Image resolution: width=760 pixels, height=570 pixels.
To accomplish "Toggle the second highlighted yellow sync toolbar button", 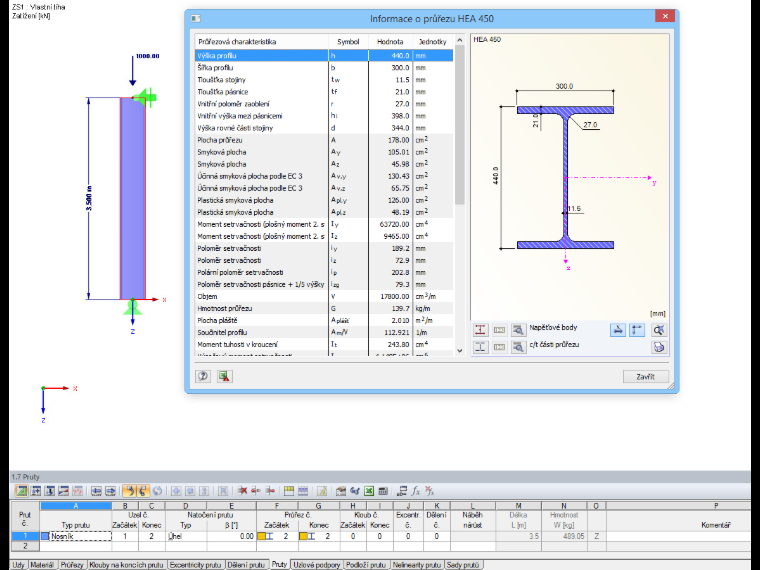I will pos(143,491).
